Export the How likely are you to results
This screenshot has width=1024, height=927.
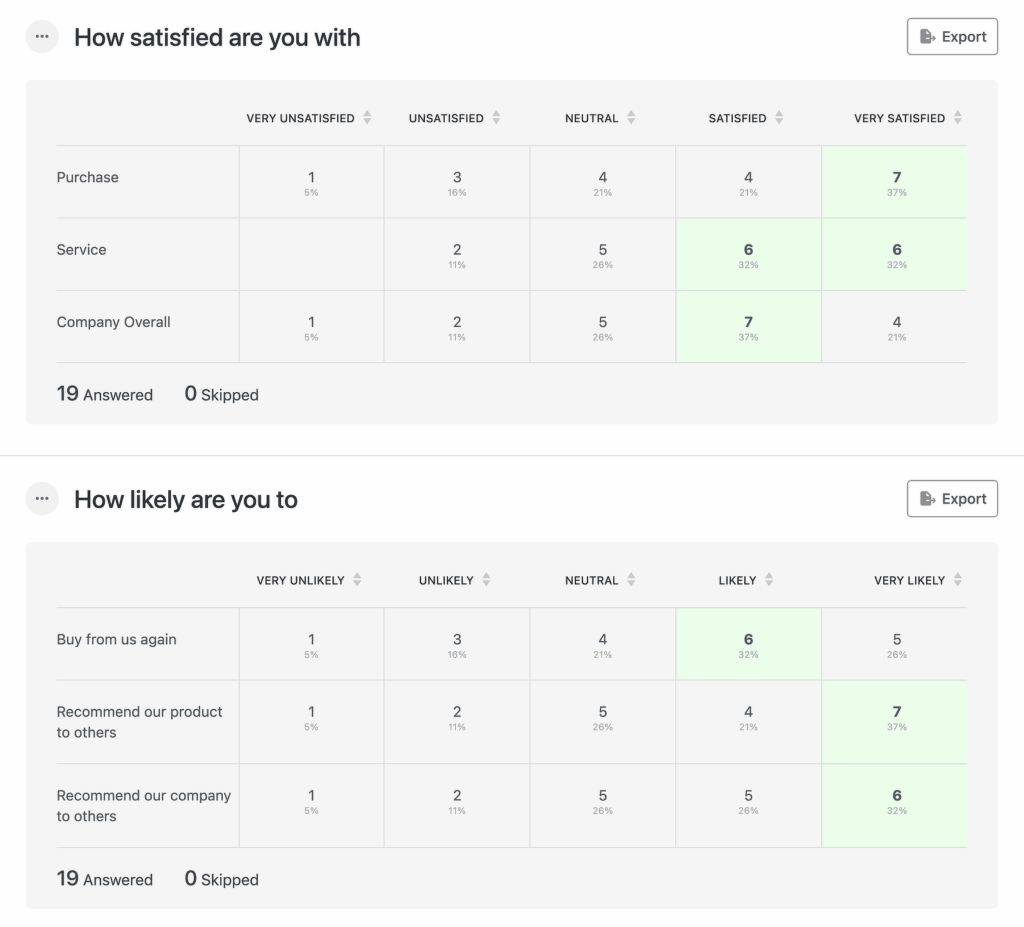point(952,499)
